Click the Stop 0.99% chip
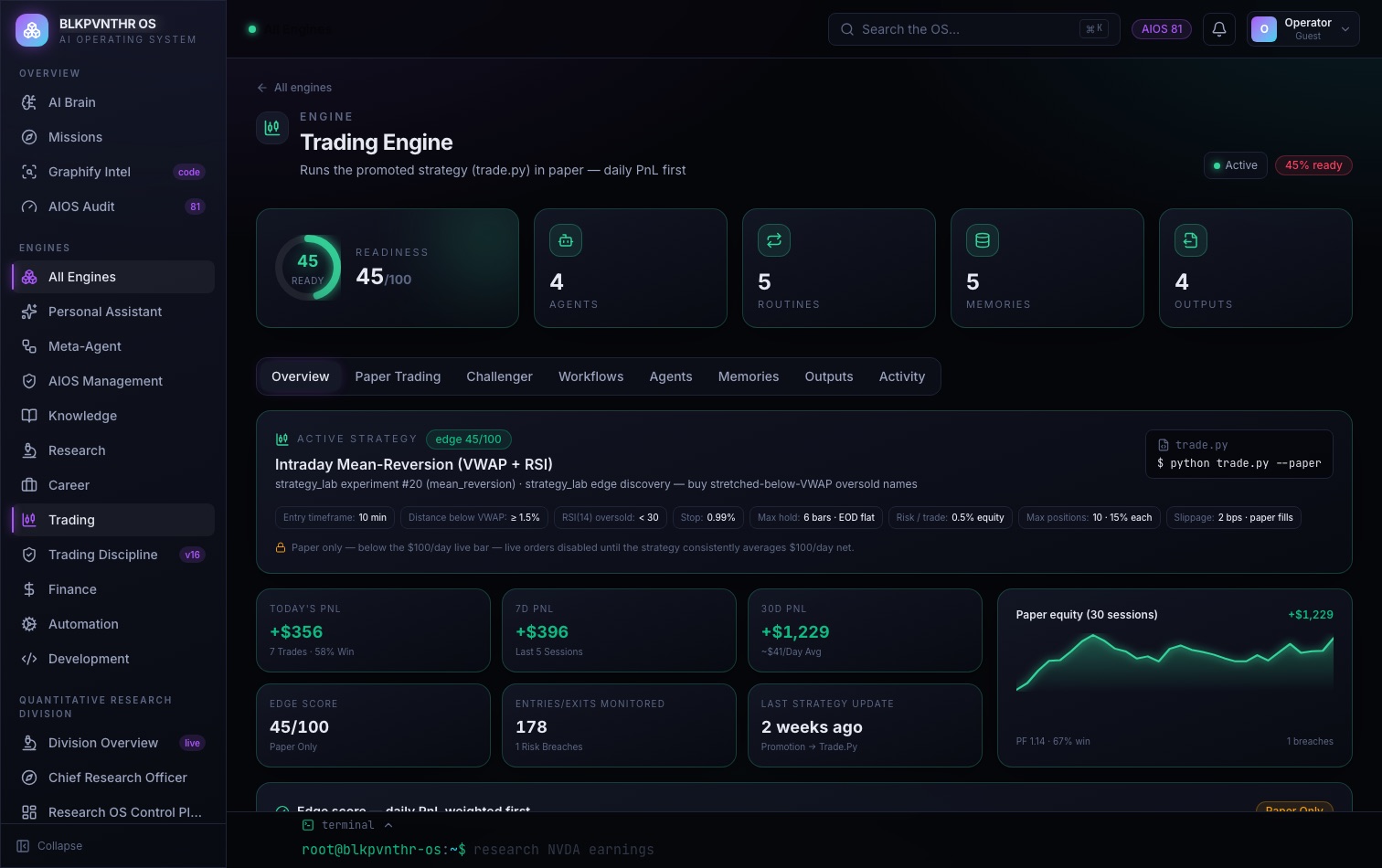 pos(707,517)
